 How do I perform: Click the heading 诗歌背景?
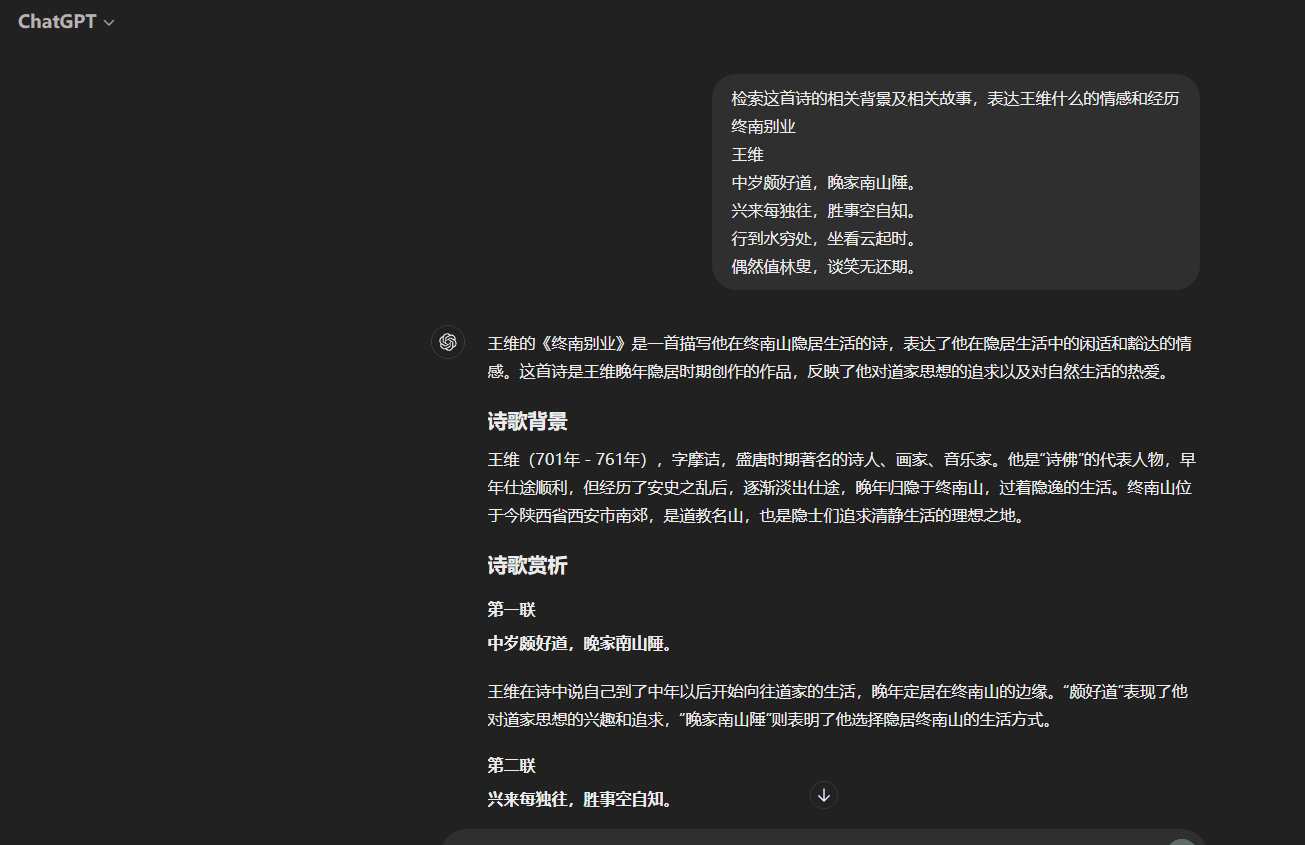(527, 421)
